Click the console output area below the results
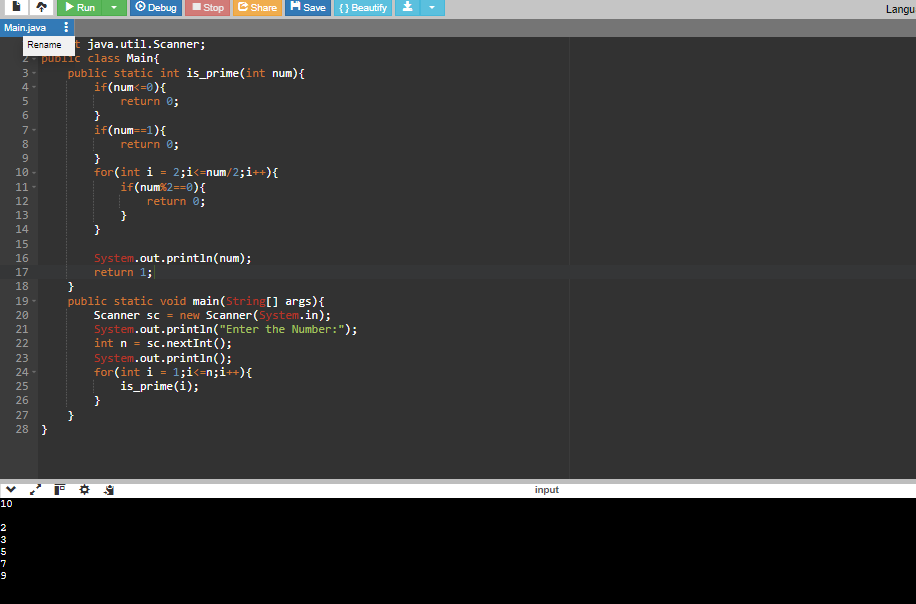Viewport: 916px width, 604px height. coord(458,593)
